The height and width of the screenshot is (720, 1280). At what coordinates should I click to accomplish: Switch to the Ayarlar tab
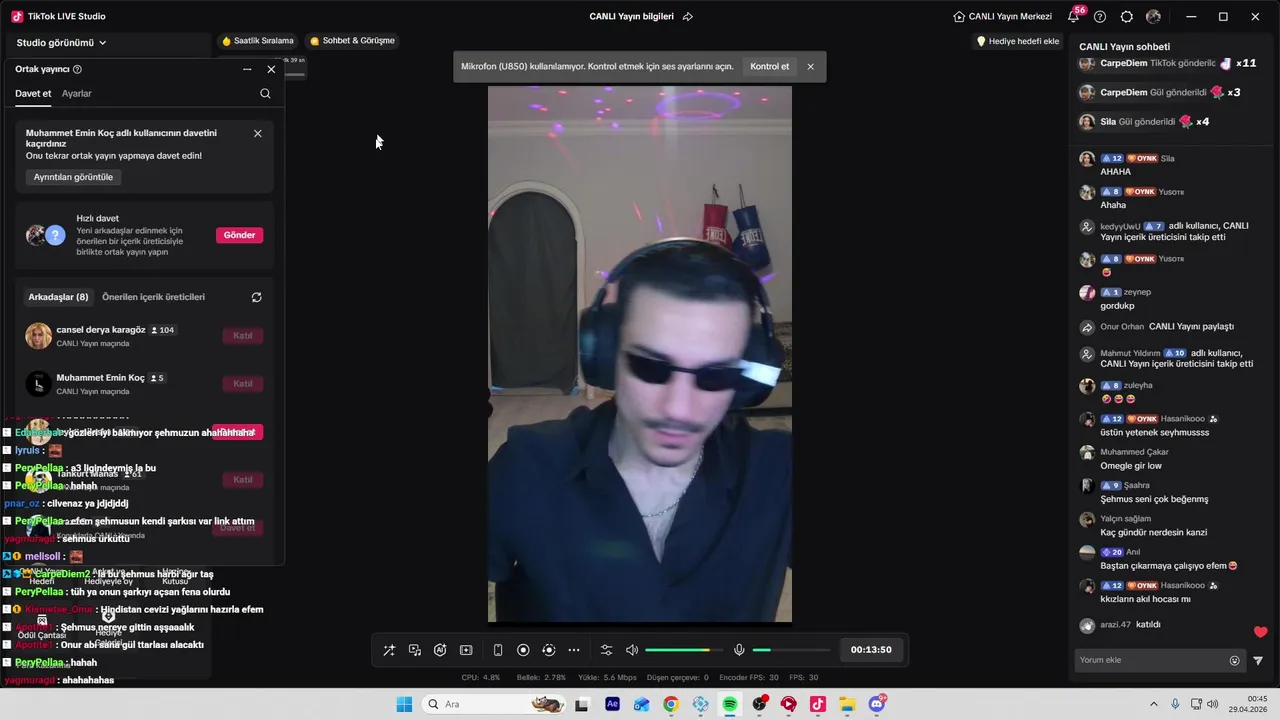(x=76, y=93)
